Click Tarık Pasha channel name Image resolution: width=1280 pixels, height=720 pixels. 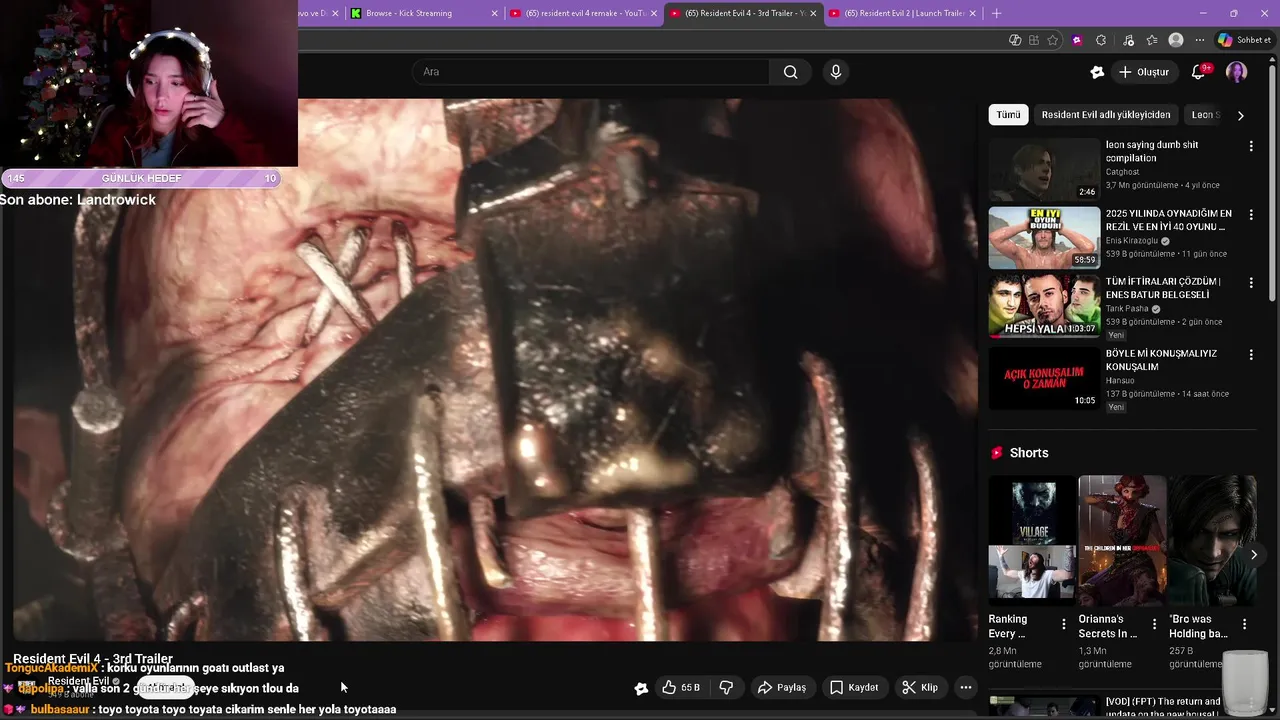click(1127, 309)
